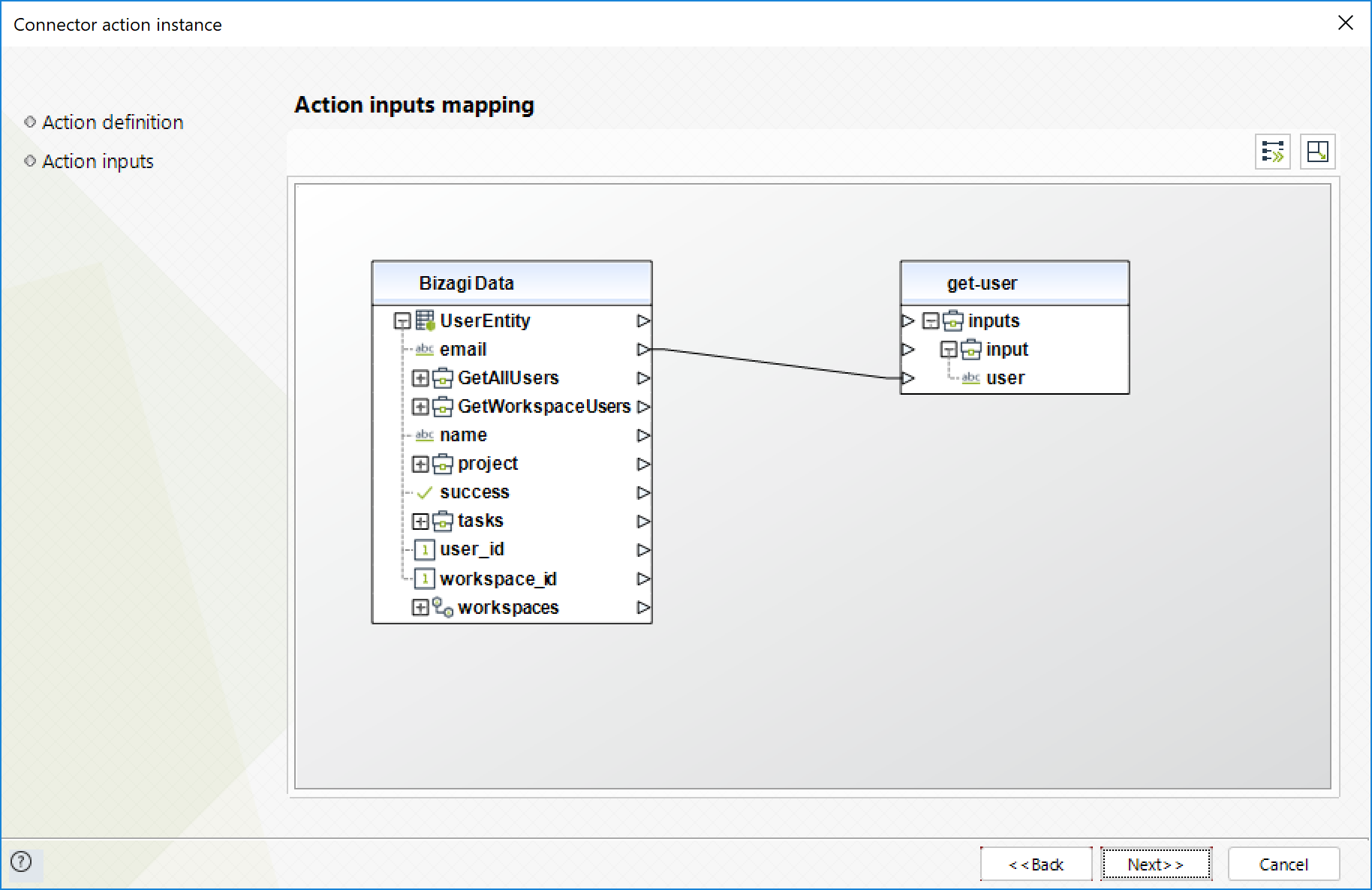Go to the Action definition step

point(113,122)
